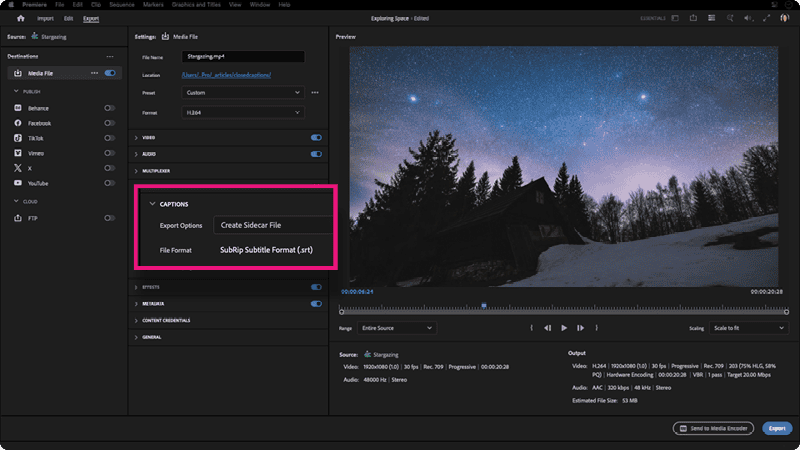Disable the Effects toggle
The width and height of the screenshot is (800, 450).
click(x=316, y=287)
